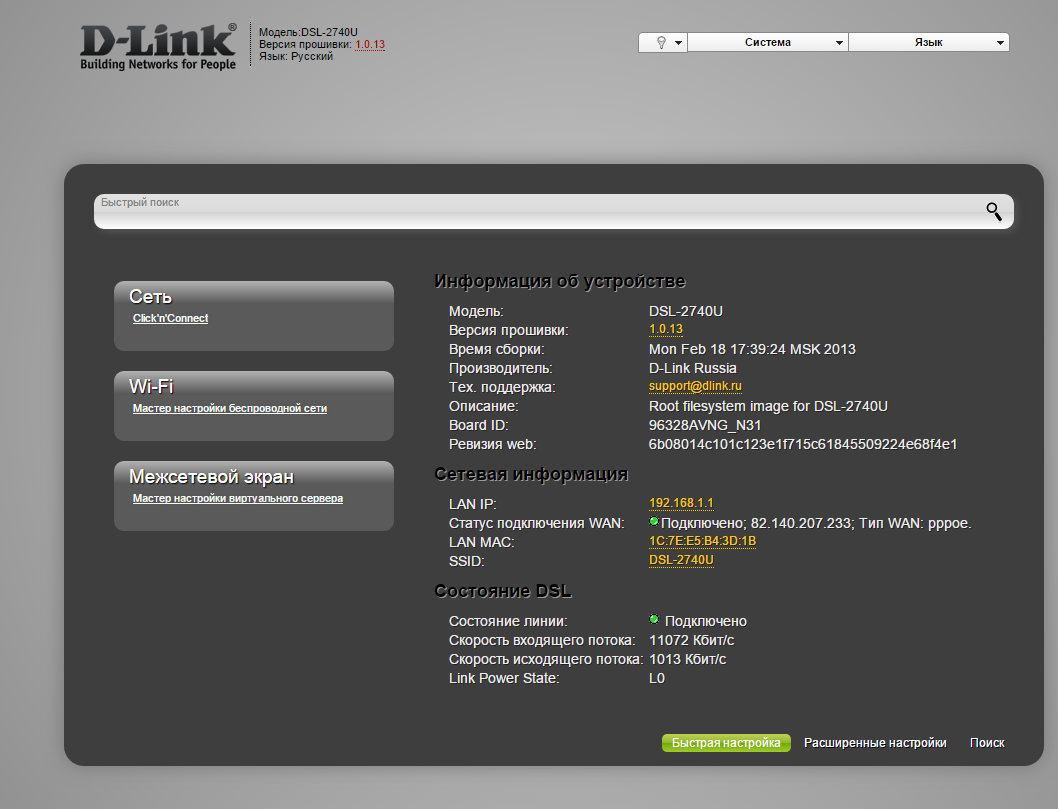Image resolution: width=1058 pixels, height=809 pixels.
Task: Click Link Power State value L0
Action: (x=657, y=678)
